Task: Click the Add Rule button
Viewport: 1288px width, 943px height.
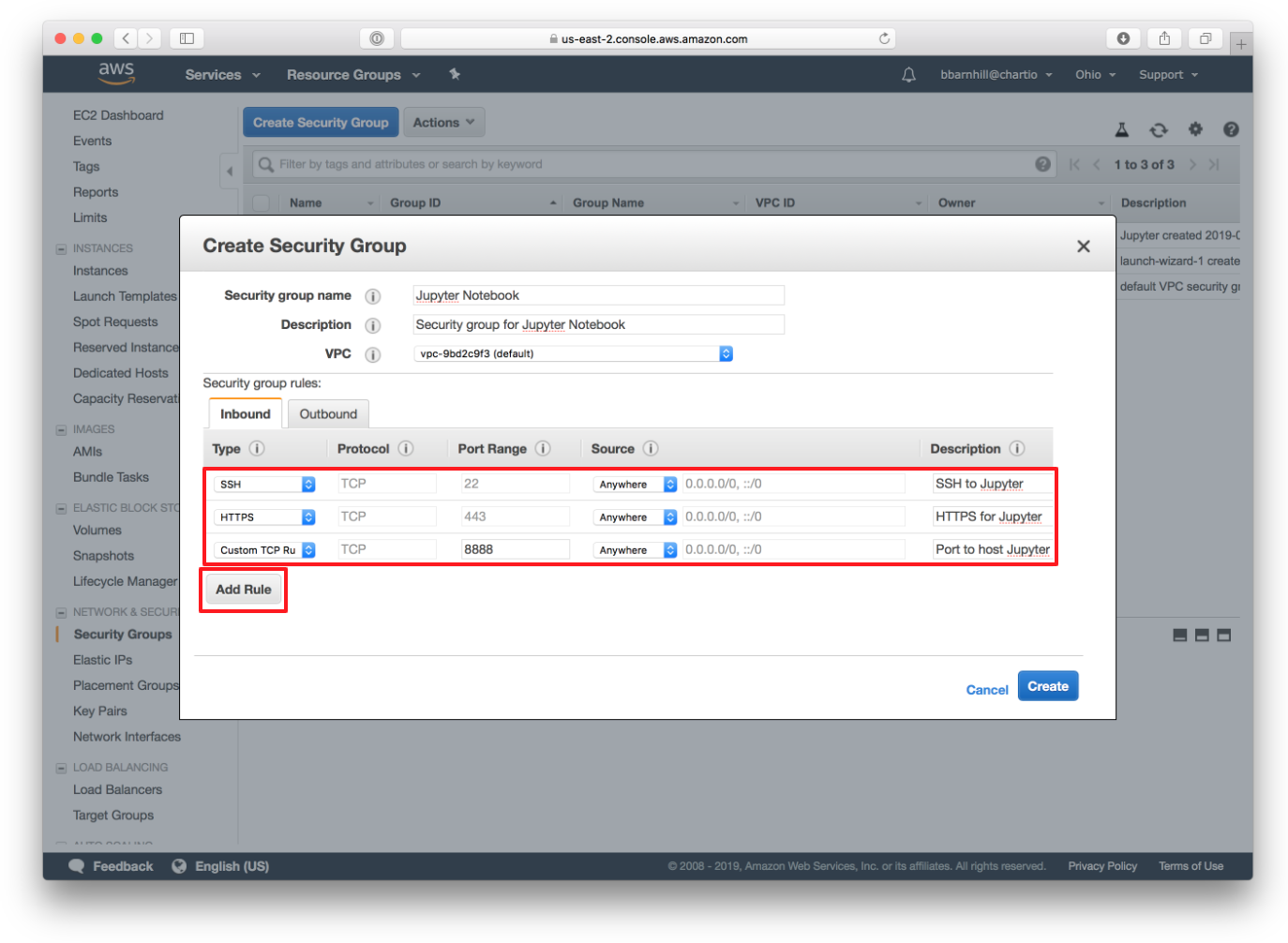Action: click(244, 590)
